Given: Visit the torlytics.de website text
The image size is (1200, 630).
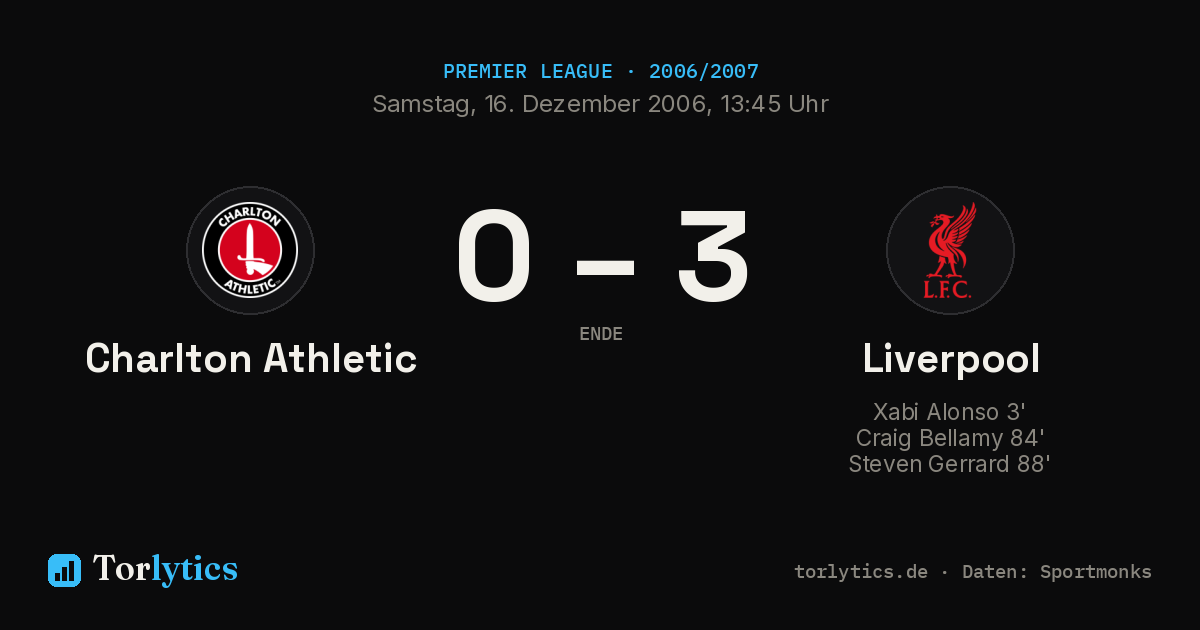Looking at the screenshot, I should pos(861,572).
